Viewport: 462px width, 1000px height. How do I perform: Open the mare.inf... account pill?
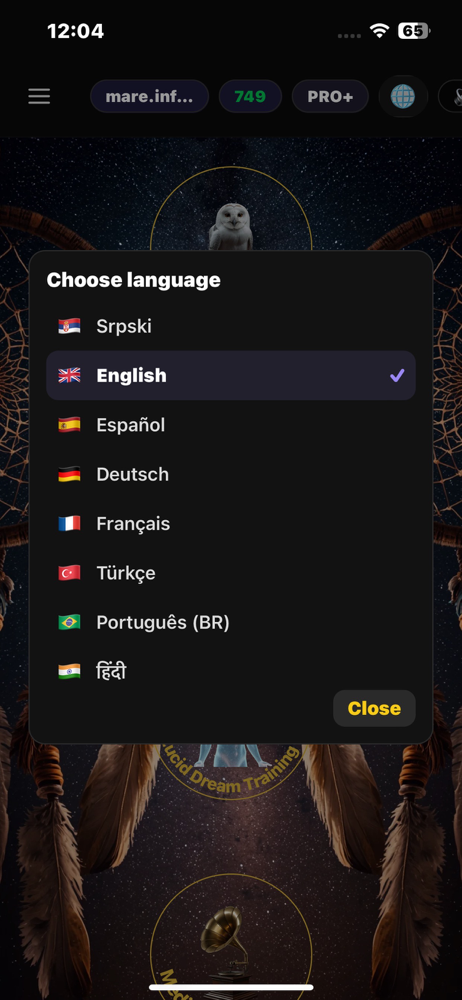click(x=149, y=96)
